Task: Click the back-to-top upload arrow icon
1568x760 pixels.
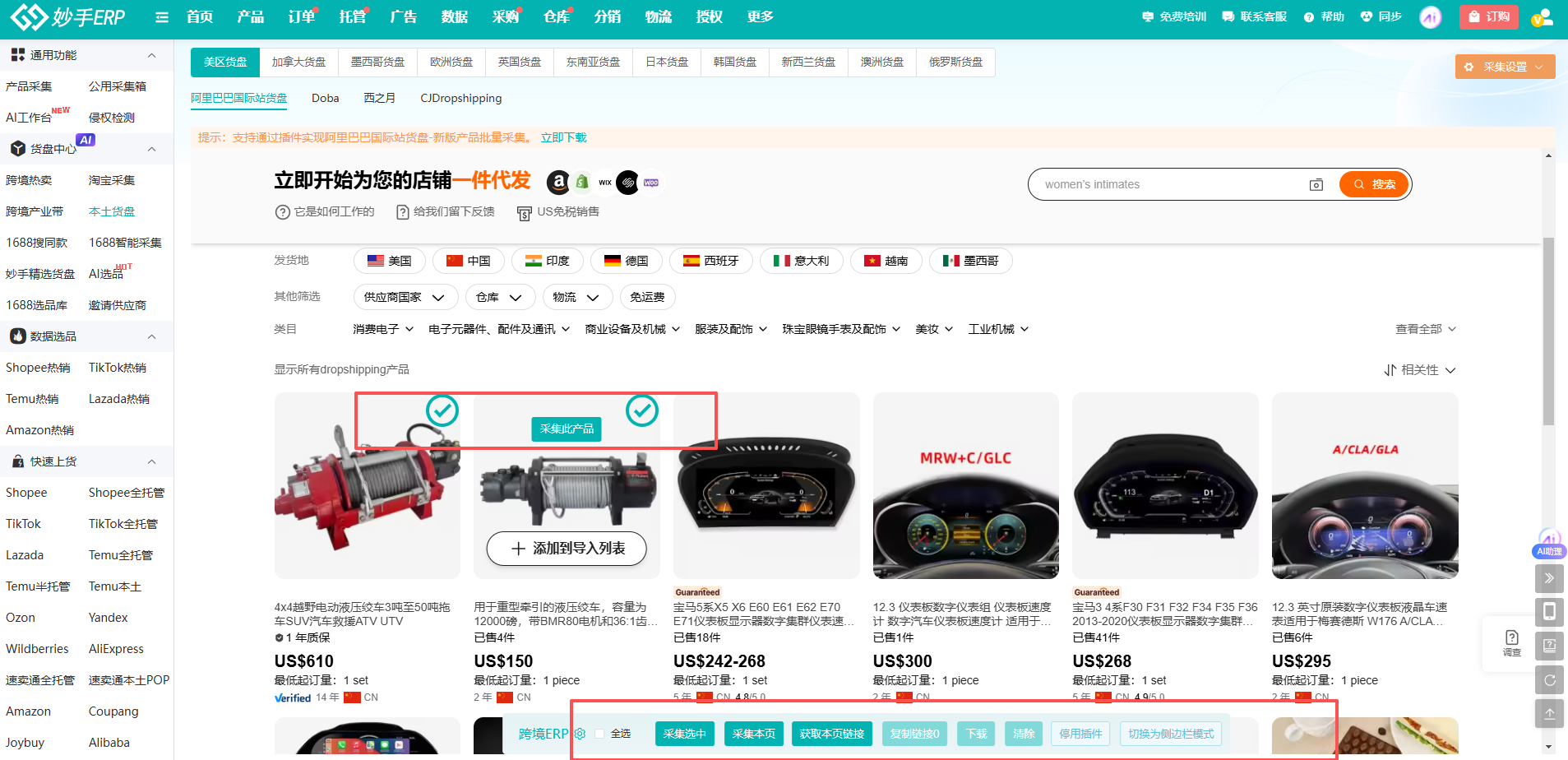Action: pos(1549,714)
